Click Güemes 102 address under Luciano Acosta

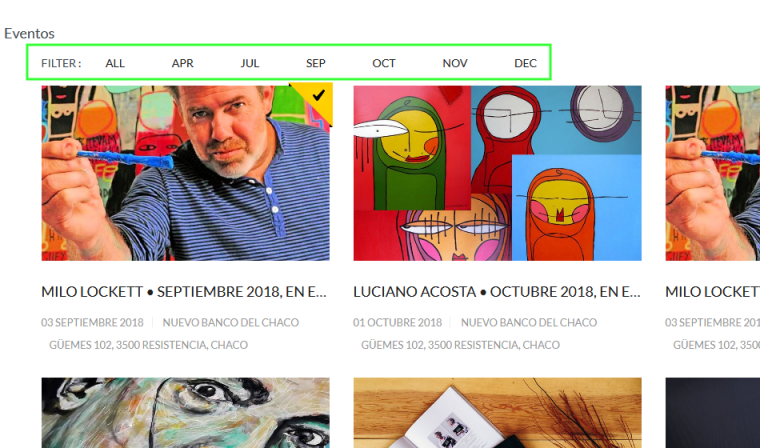[x=460, y=345]
